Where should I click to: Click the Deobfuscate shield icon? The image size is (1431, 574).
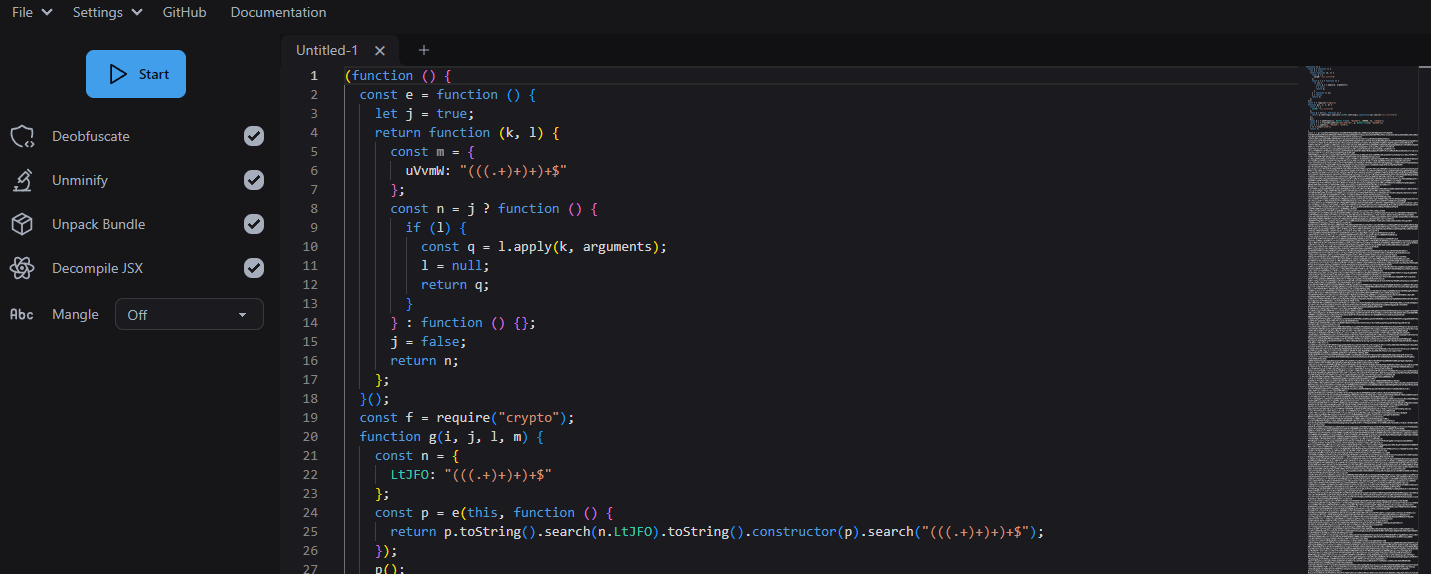(x=22, y=137)
